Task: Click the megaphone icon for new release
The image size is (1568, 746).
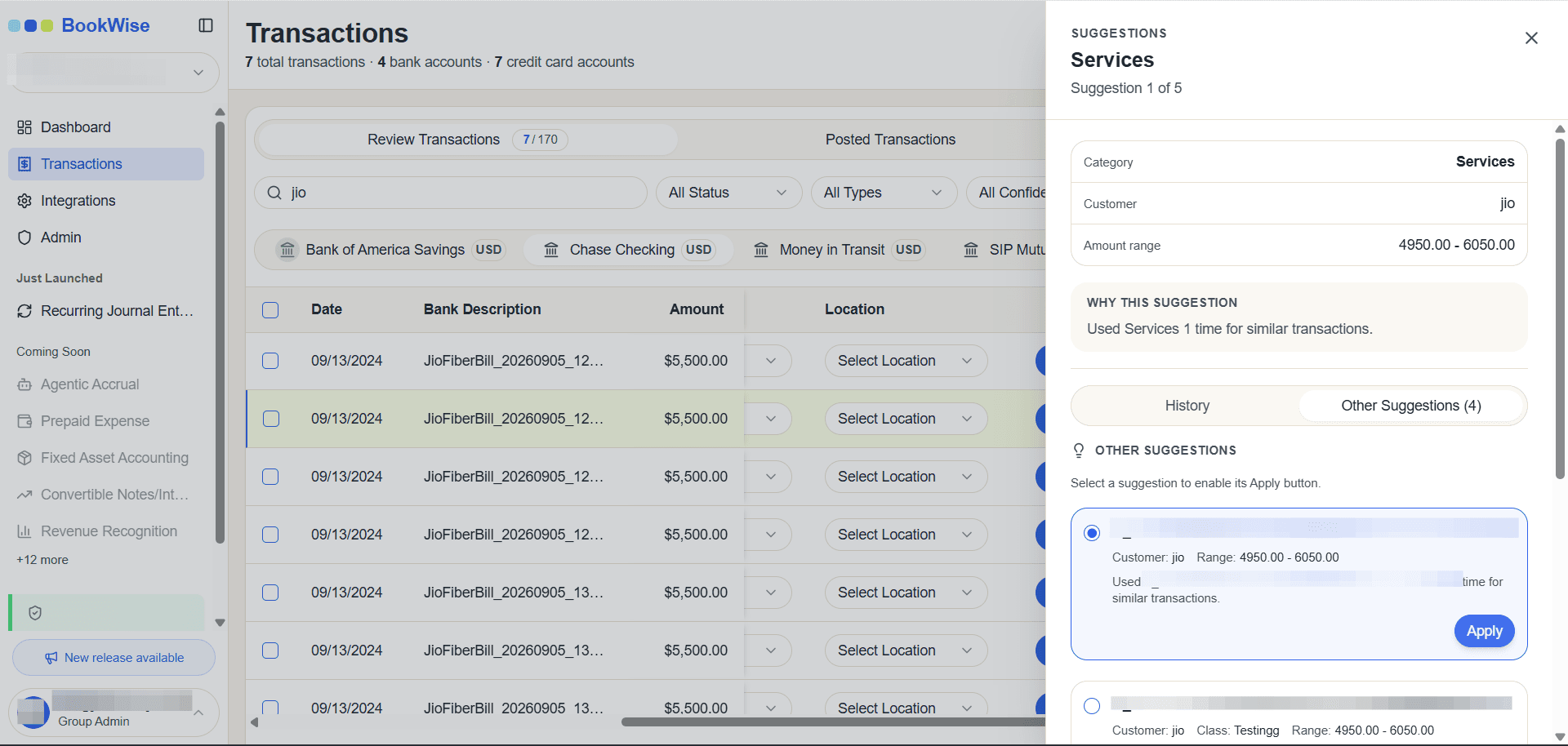Action: tap(51, 658)
